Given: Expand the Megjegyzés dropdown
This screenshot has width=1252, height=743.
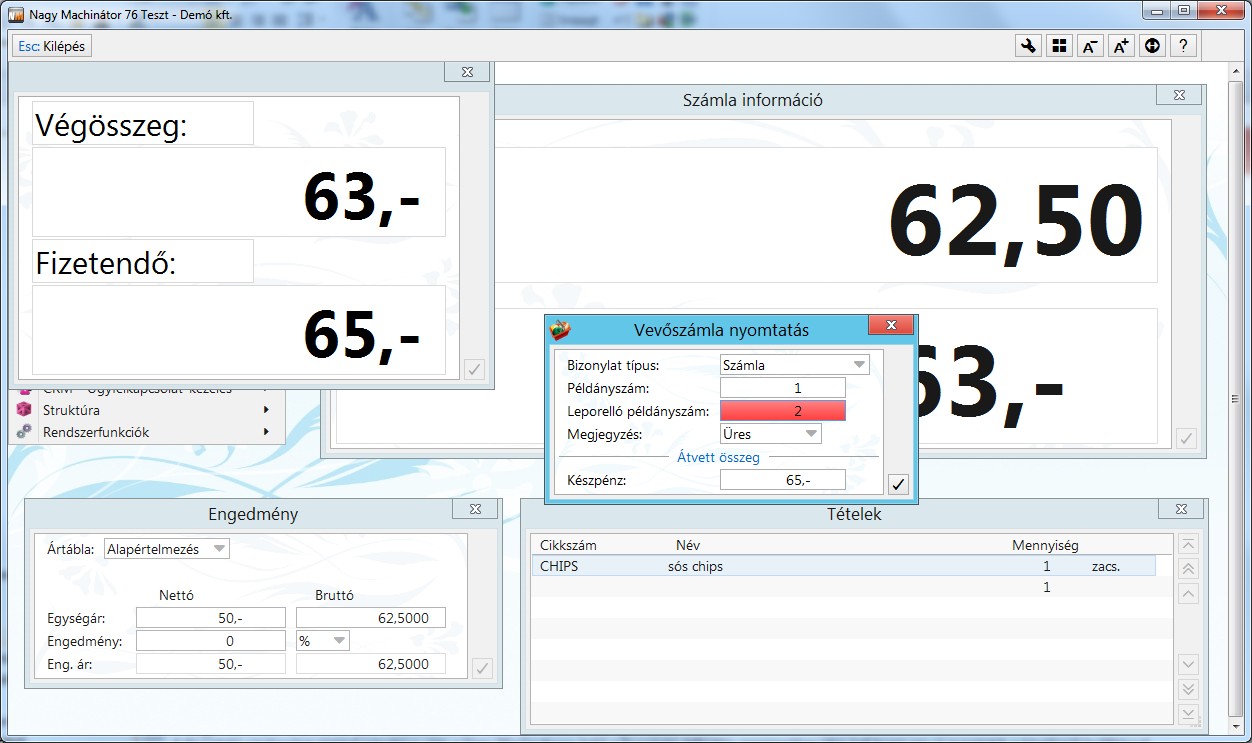Looking at the screenshot, I should (x=810, y=434).
